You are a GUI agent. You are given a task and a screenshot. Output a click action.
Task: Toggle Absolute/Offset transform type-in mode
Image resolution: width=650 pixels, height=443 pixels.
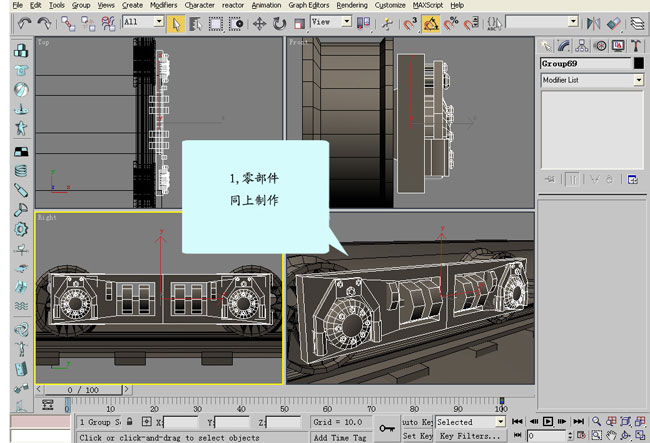point(146,422)
